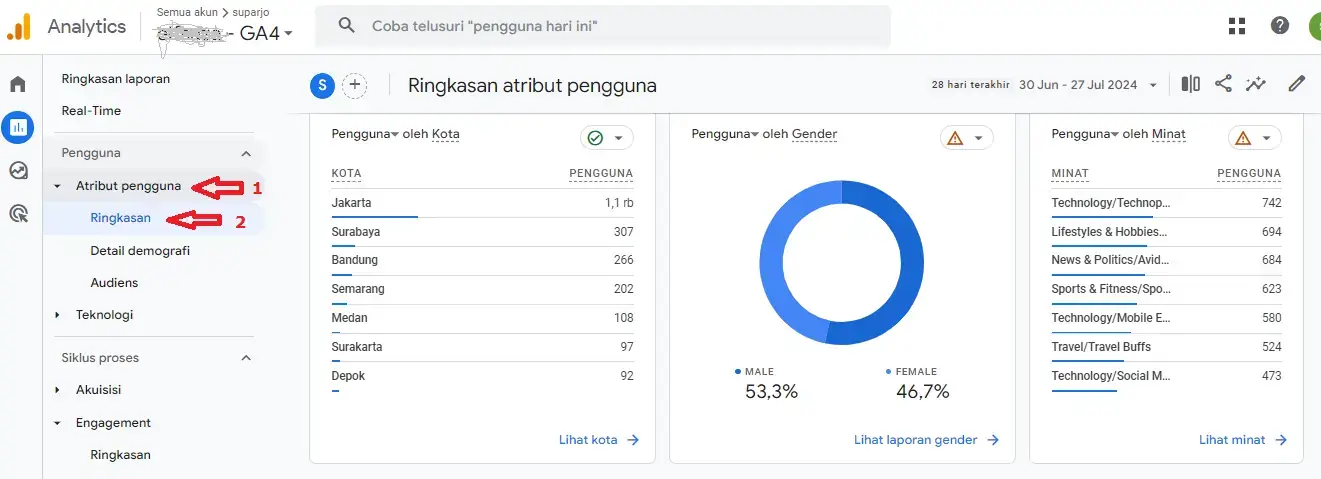Open the Help question mark icon

[1280, 26]
